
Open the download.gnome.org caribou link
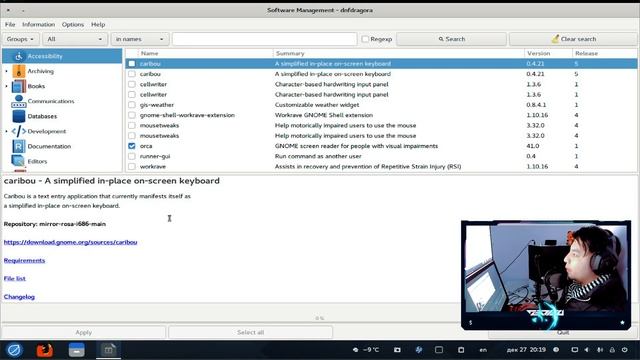tap(70, 242)
